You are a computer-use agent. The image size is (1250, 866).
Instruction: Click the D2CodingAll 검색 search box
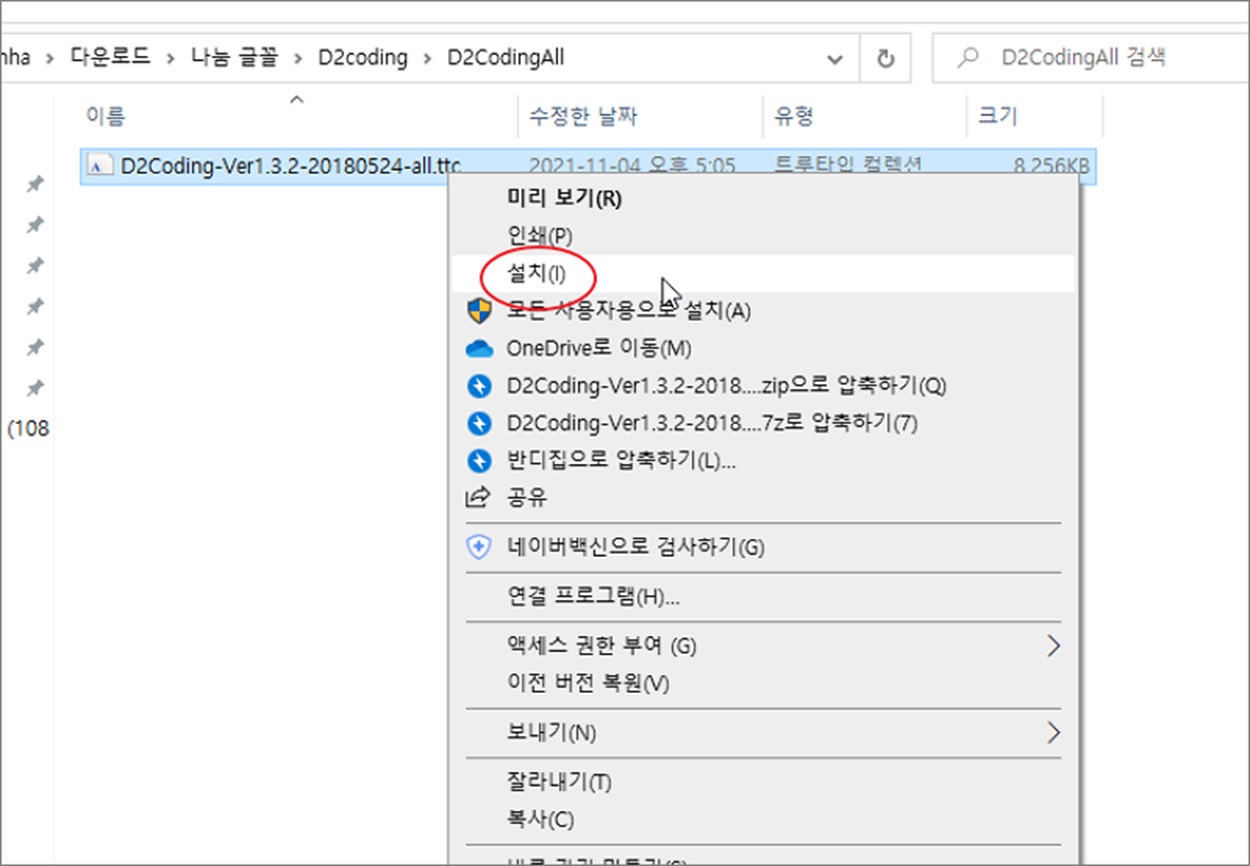tap(1090, 59)
